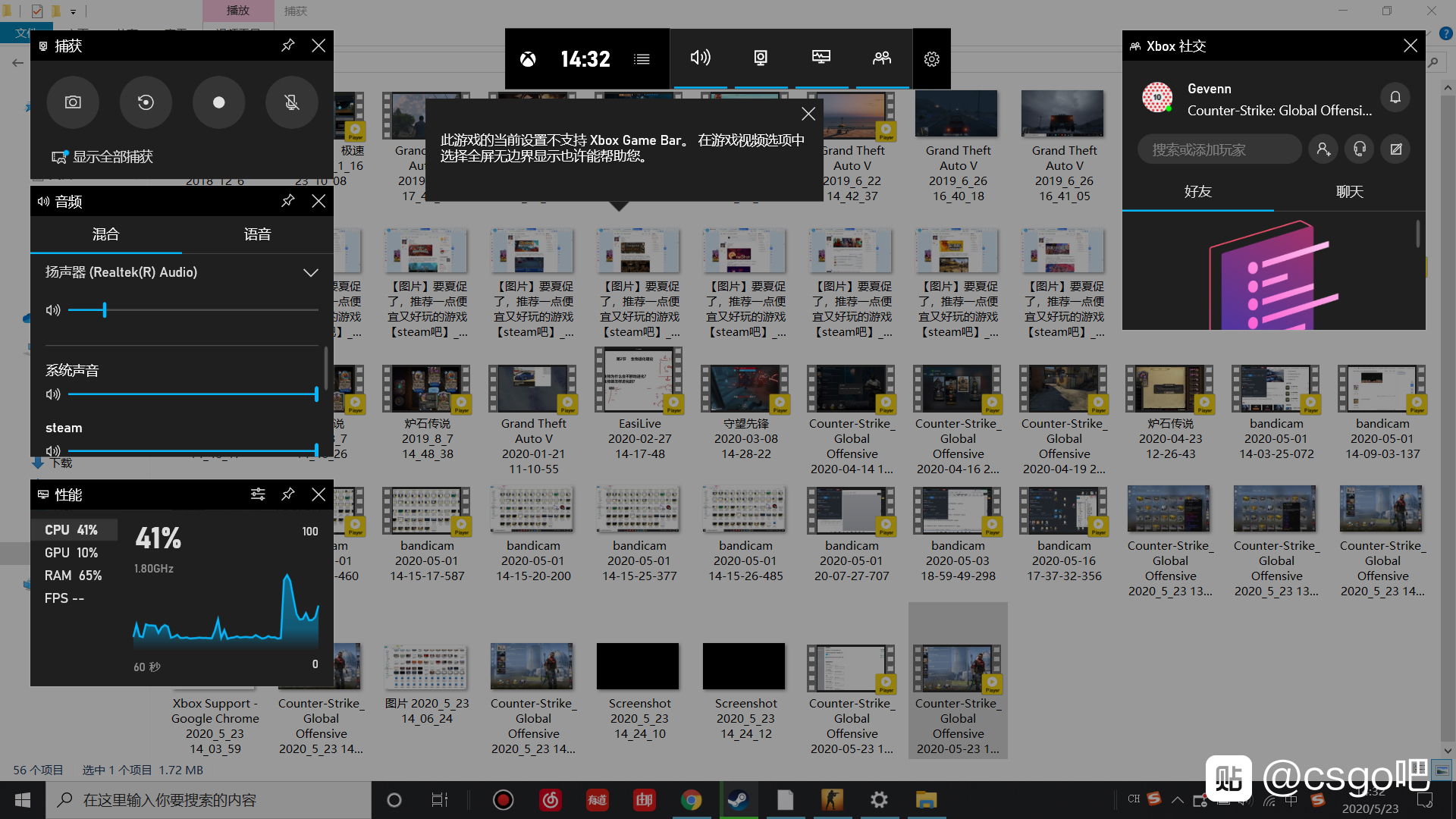
Task: Open Gevenn's profile avatar
Action: 1157,97
